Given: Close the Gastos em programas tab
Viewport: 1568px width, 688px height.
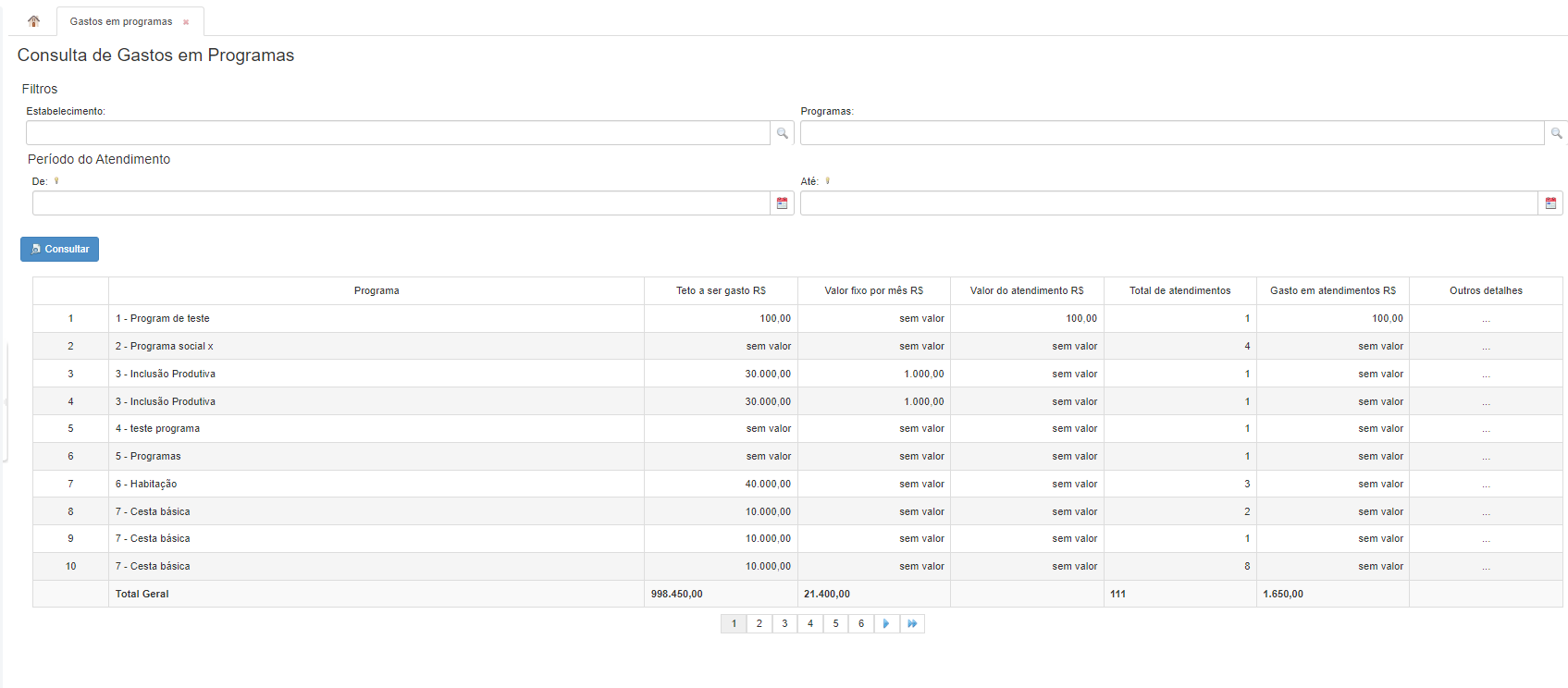Looking at the screenshot, I should [x=186, y=22].
